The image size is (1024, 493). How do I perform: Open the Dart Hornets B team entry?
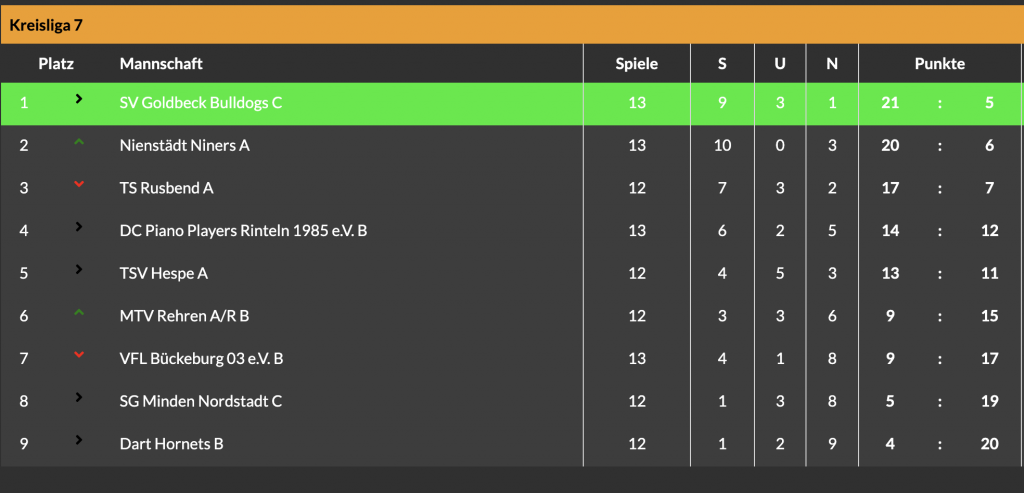171,444
